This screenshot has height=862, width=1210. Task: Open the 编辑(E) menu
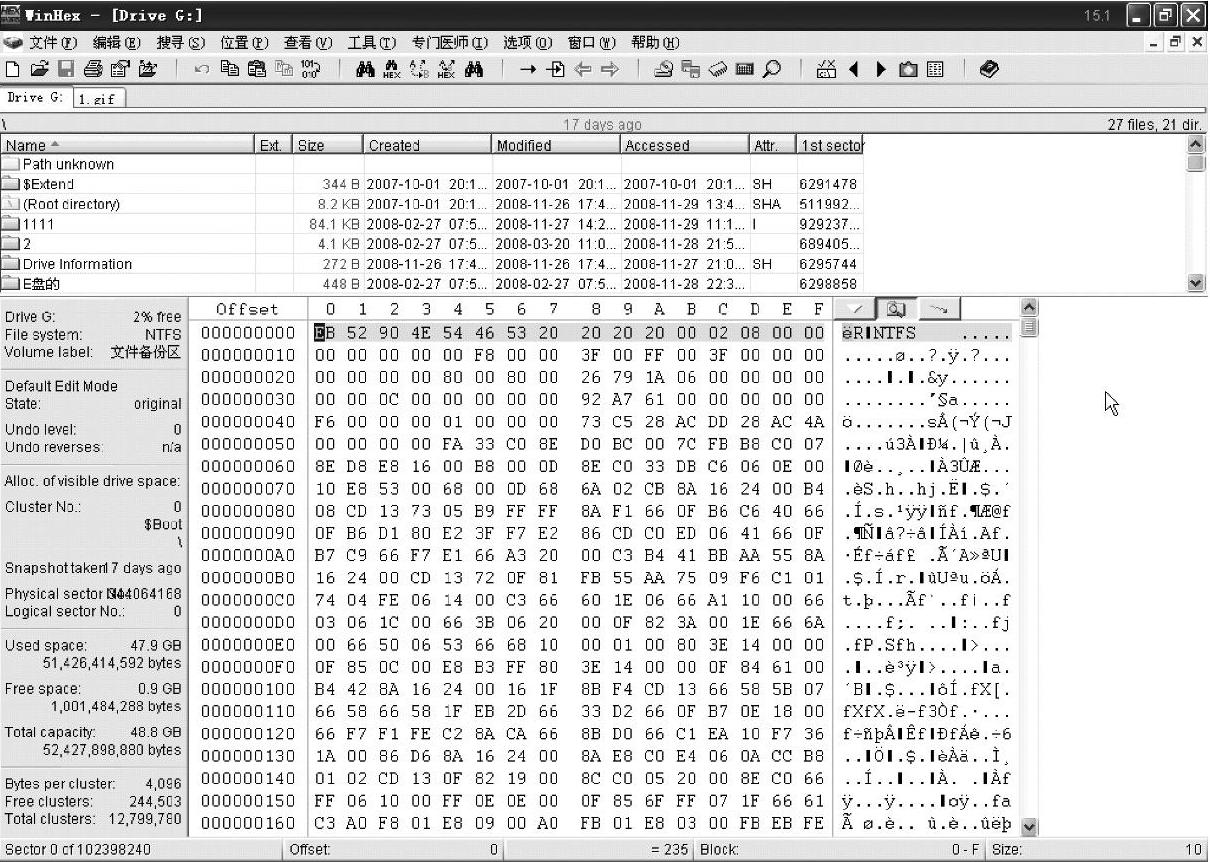click(x=117, y=43)
